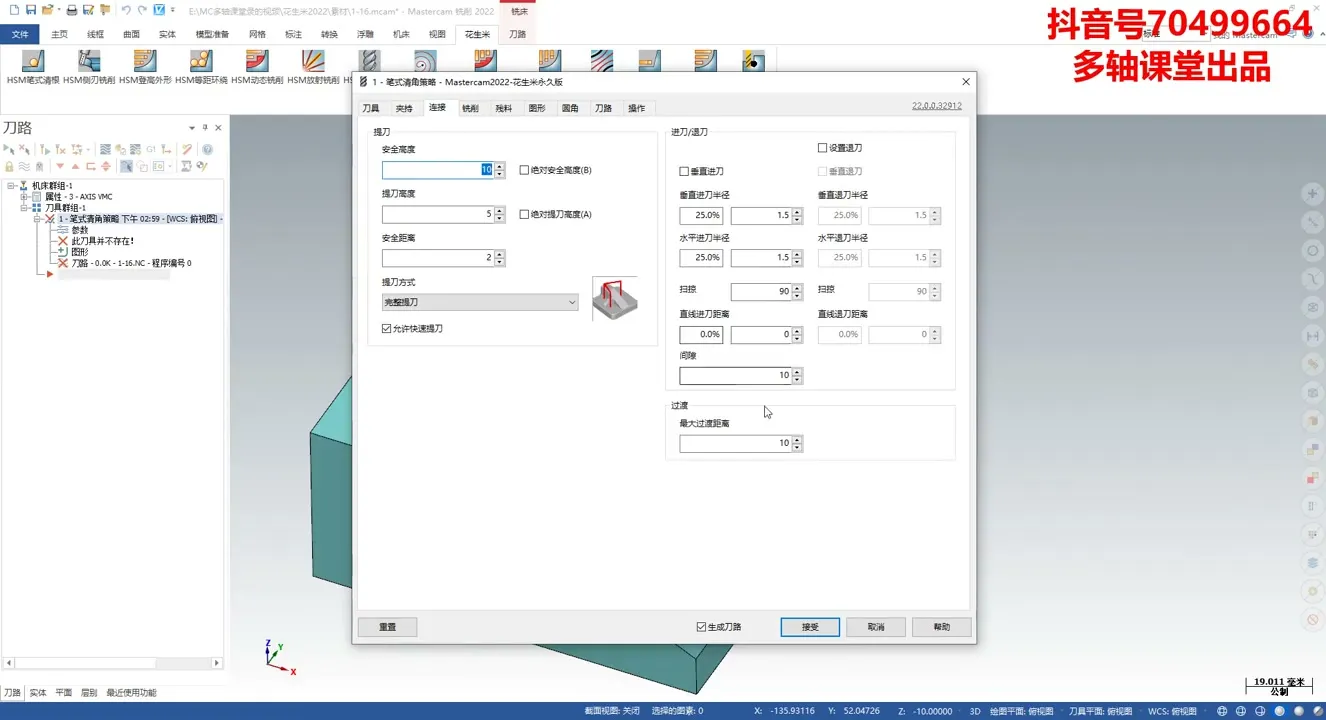Open the 提刀方式 dropdown

480,302
